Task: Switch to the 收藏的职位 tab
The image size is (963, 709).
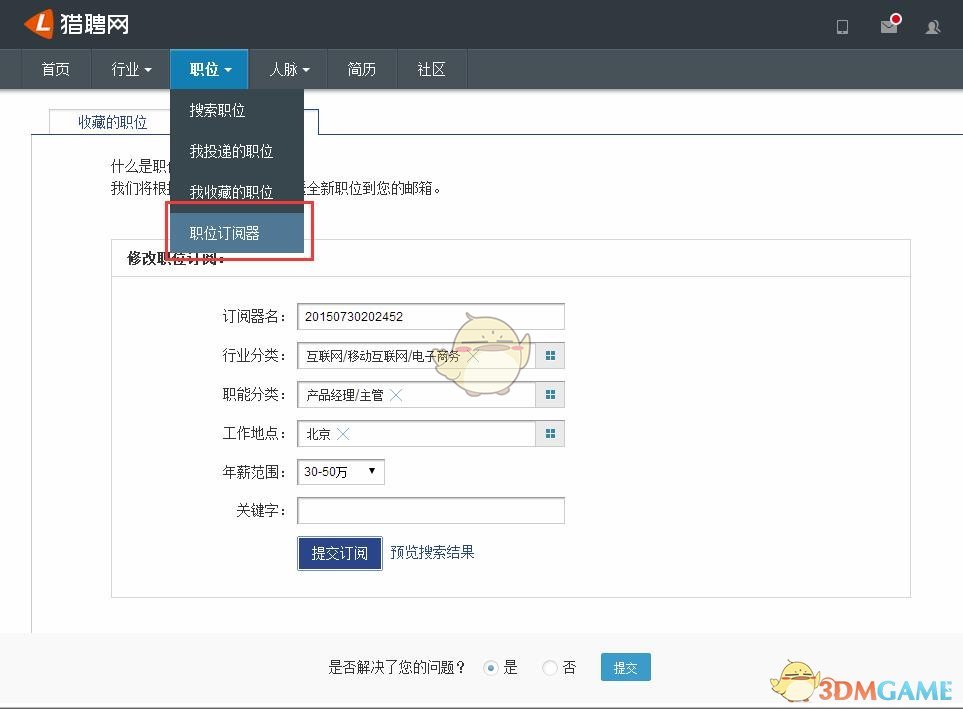Action: [x=112, y=122]
